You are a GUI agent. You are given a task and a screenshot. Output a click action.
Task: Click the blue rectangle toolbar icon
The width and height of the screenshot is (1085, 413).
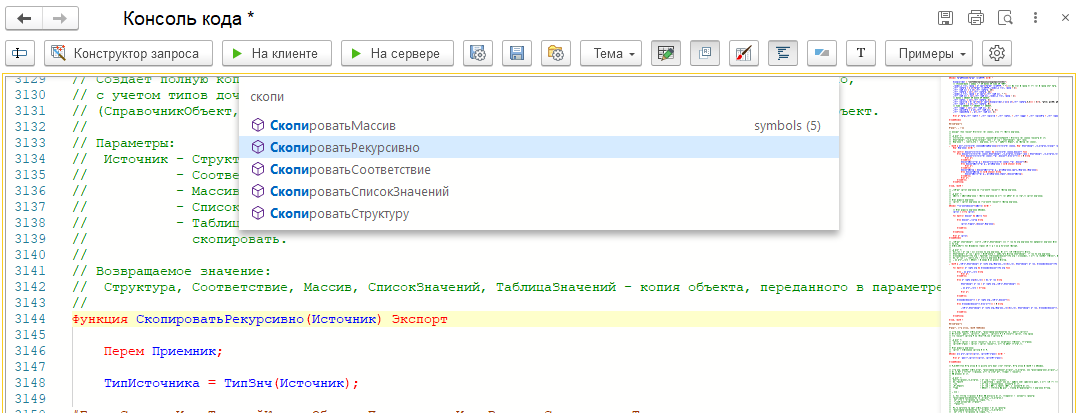[x=822, y=53]
